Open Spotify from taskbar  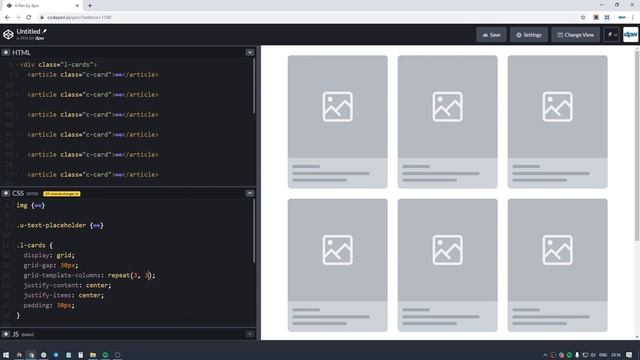(x=105, y=355)
